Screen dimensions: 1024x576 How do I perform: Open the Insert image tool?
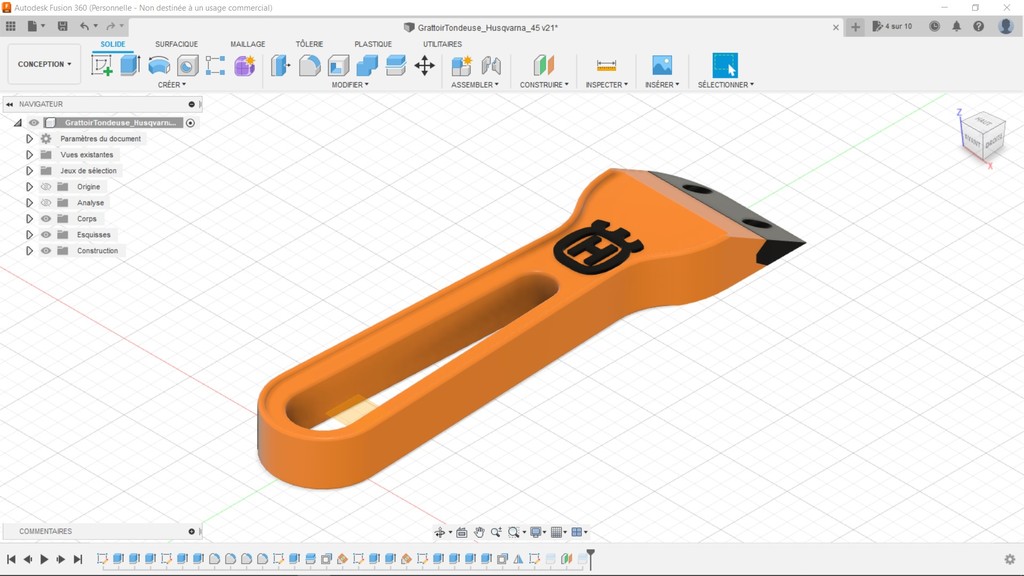(x=662, y=66)
